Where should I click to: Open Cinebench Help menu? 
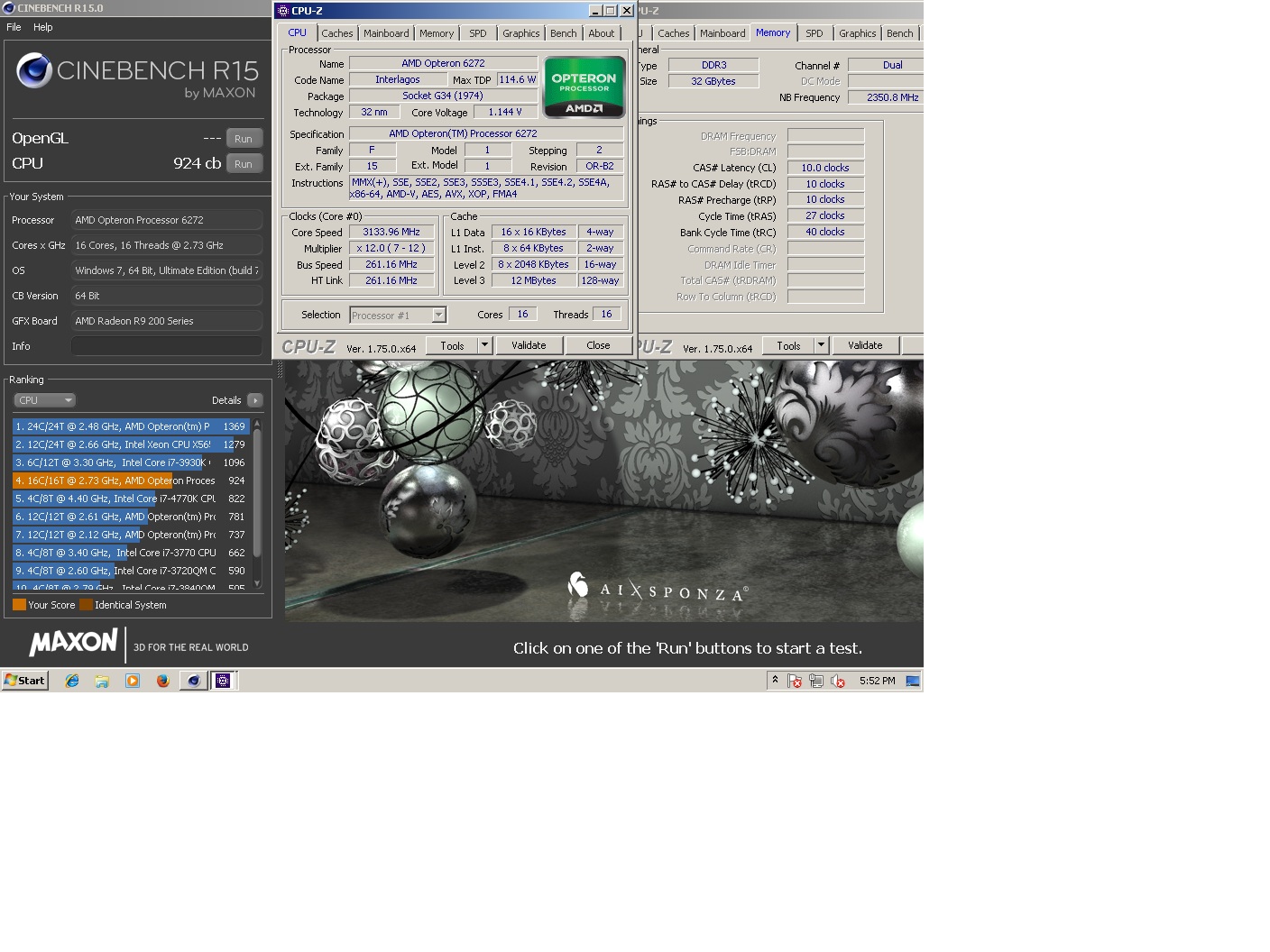(43, 27)
